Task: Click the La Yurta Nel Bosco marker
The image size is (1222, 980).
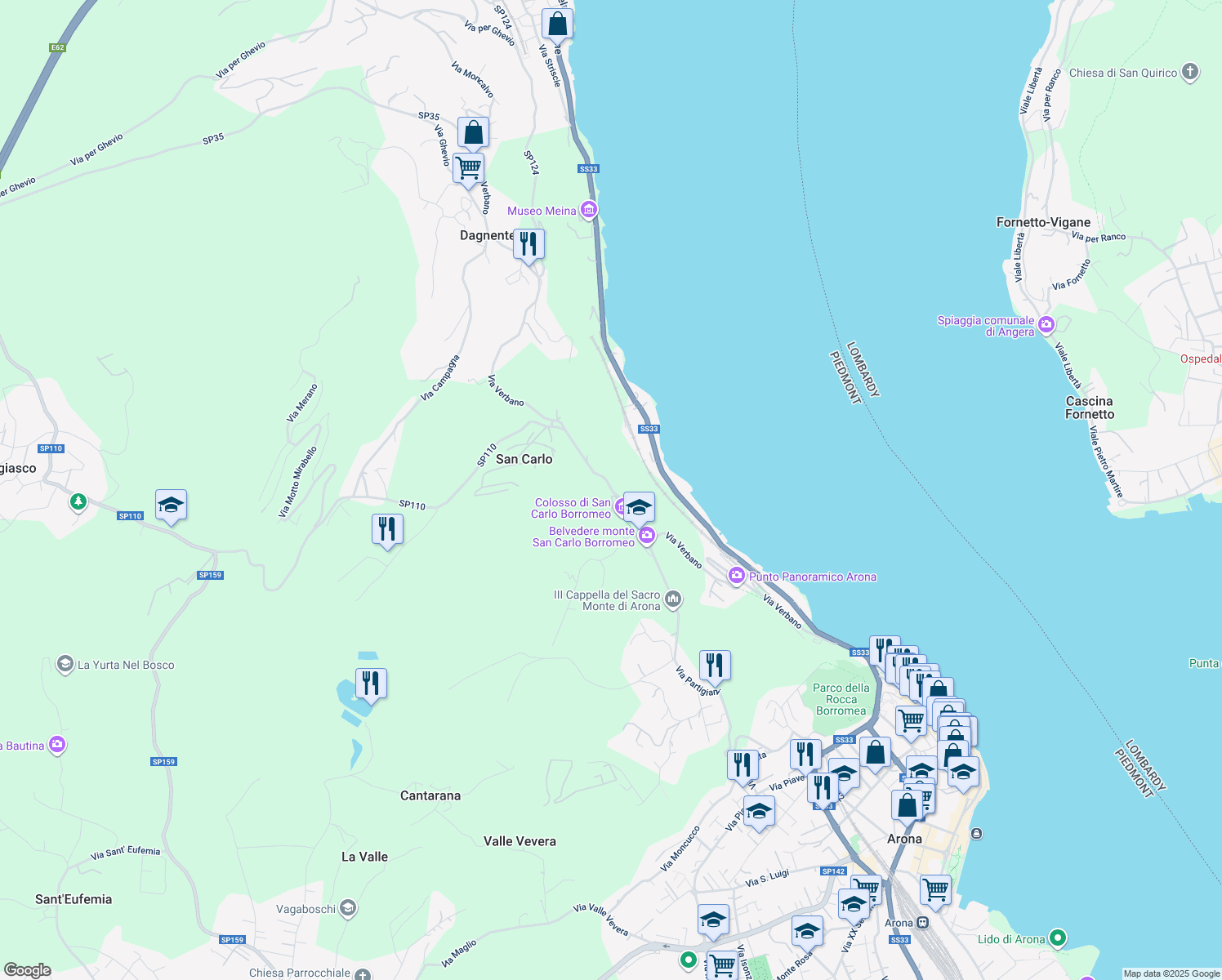Action: [65, 665]
